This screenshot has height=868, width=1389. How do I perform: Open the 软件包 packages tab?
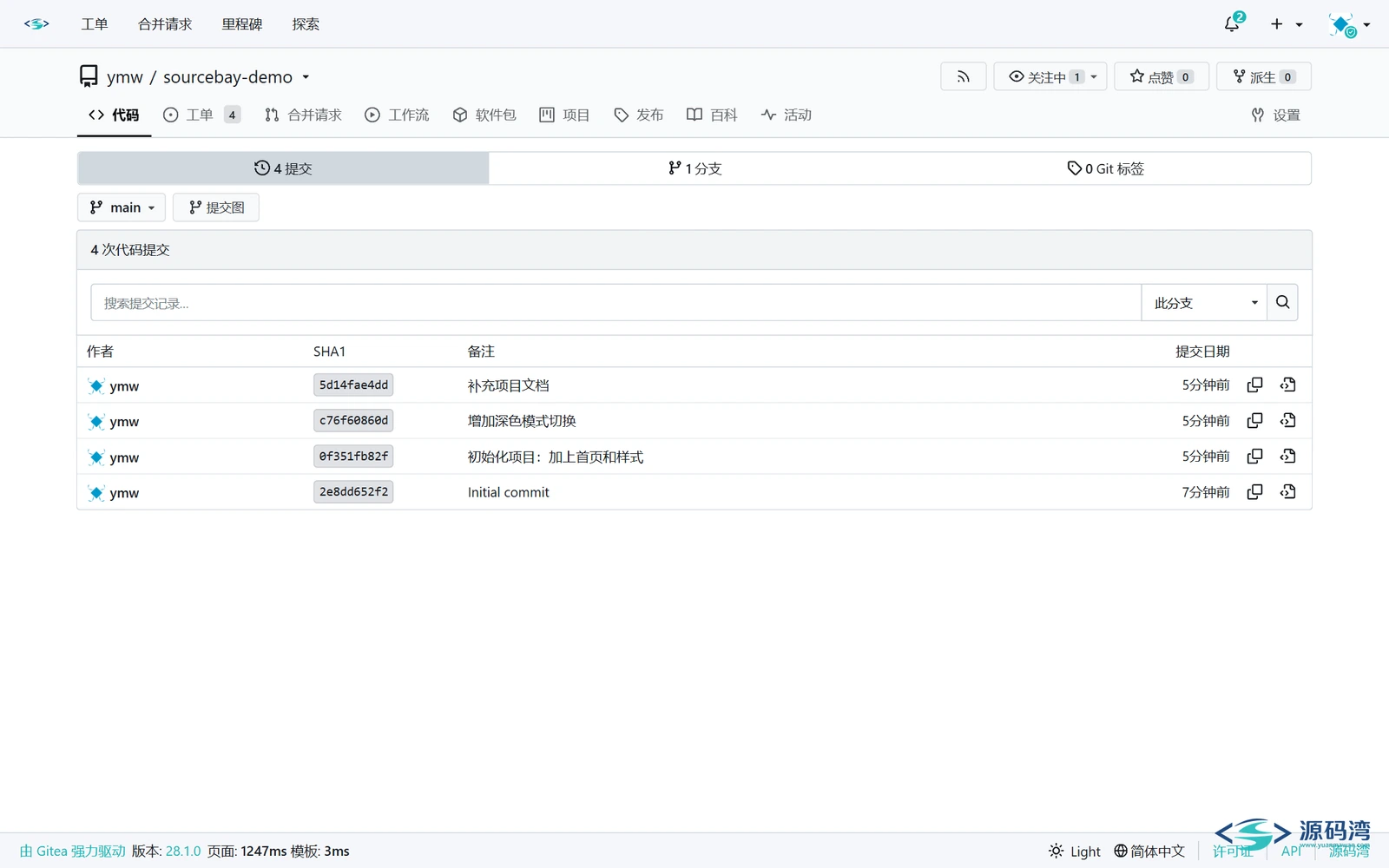[484, 115]
